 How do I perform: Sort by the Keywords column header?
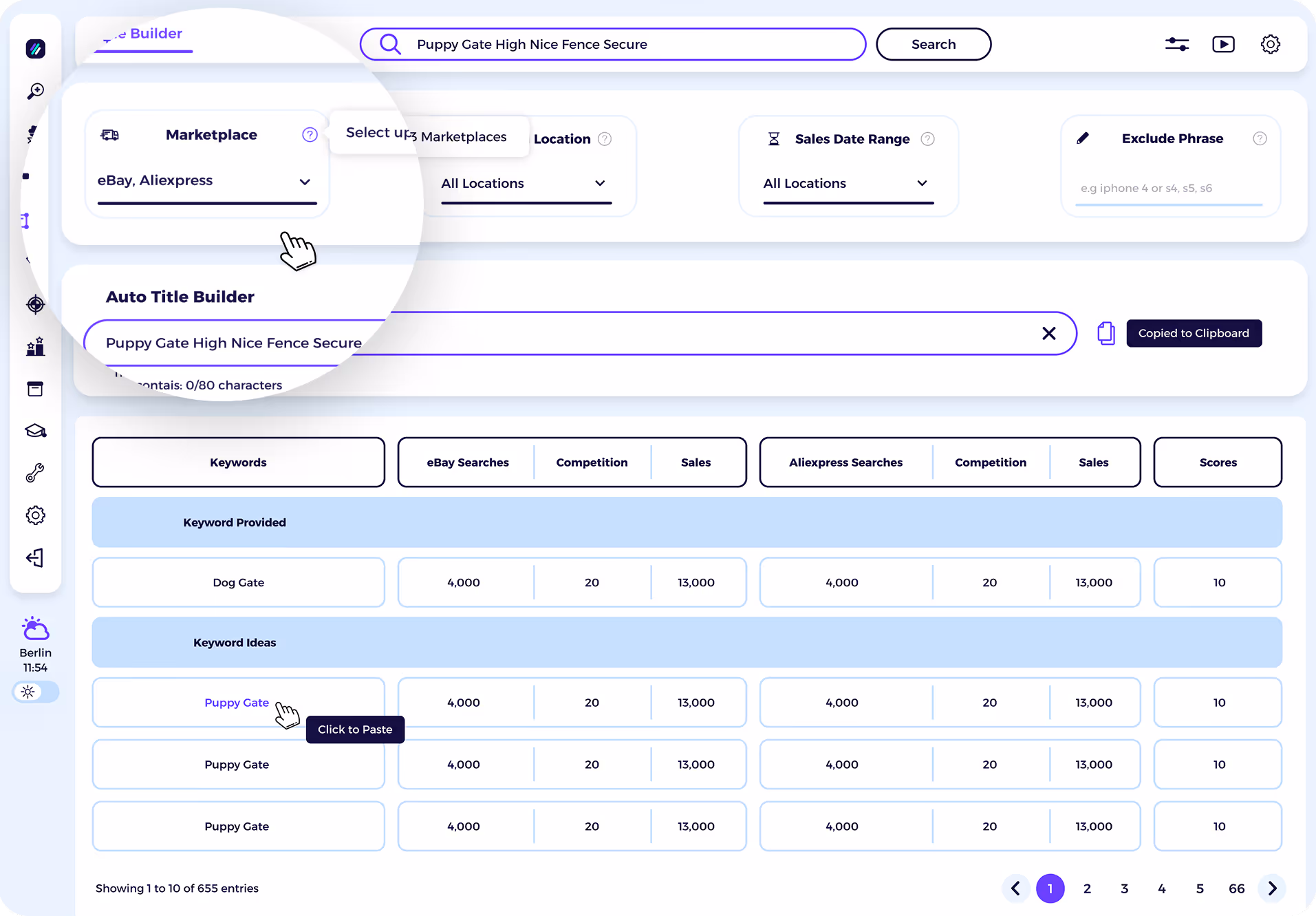coord(238,462)
